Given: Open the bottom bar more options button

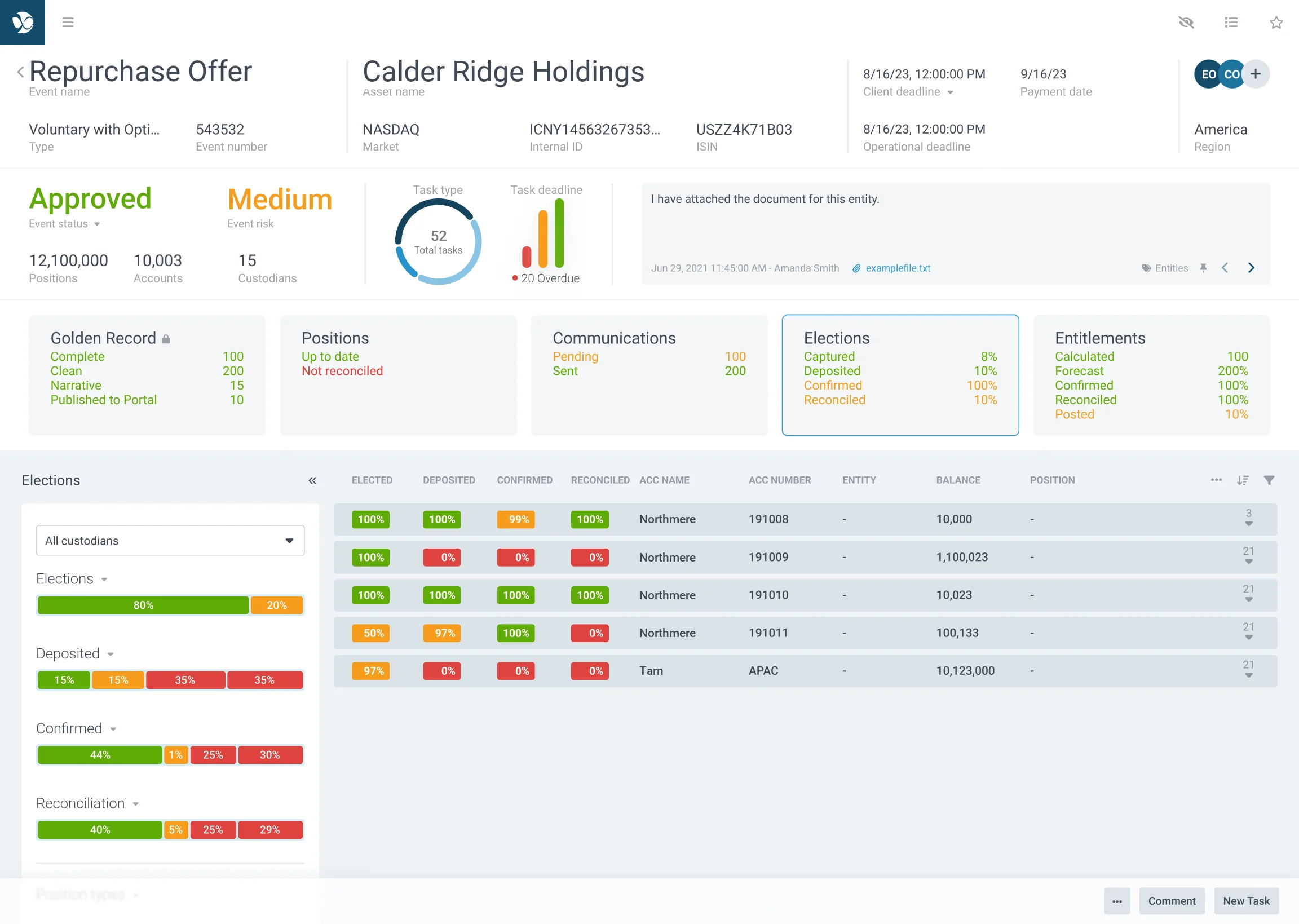Looking at the screenshot, I should tap(1117, 901).
